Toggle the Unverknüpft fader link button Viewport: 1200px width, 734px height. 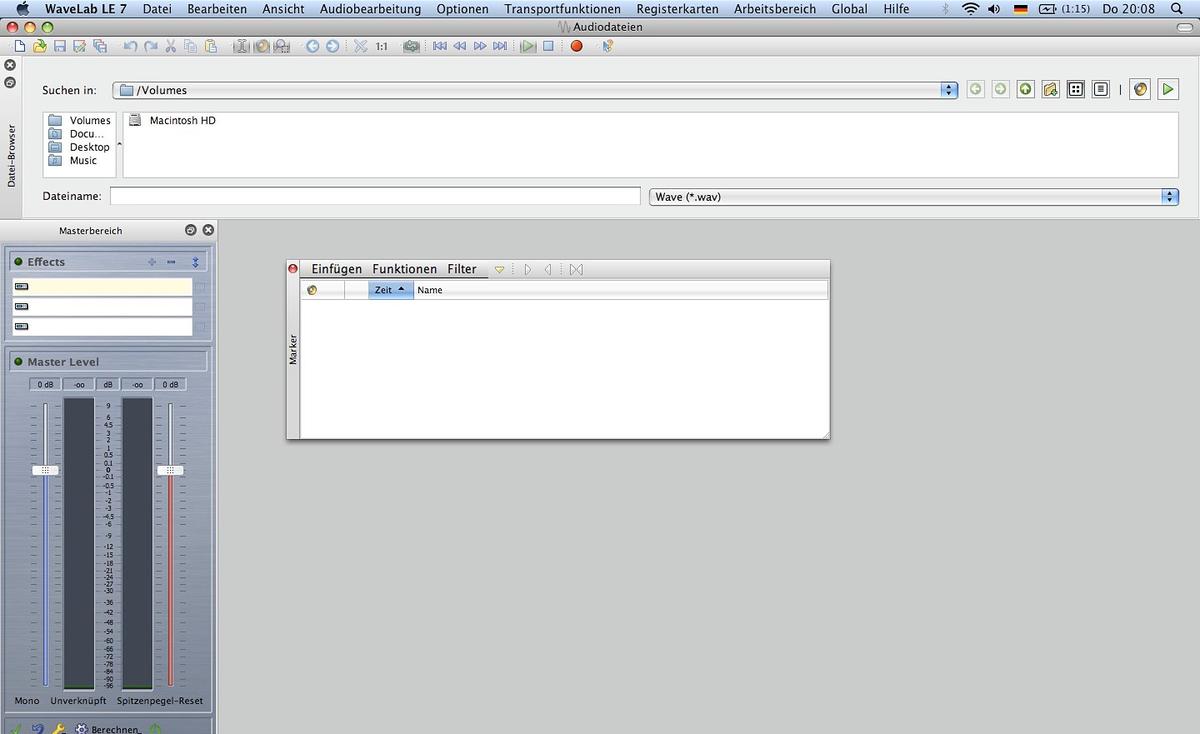(x=78, y=701)
